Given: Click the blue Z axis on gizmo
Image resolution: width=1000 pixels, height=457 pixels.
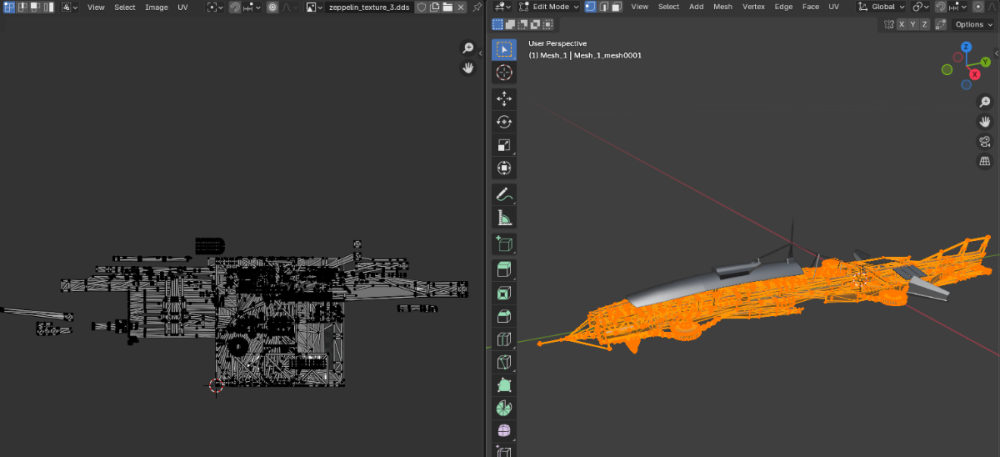Looking at the screenshot, I should 966,47.
